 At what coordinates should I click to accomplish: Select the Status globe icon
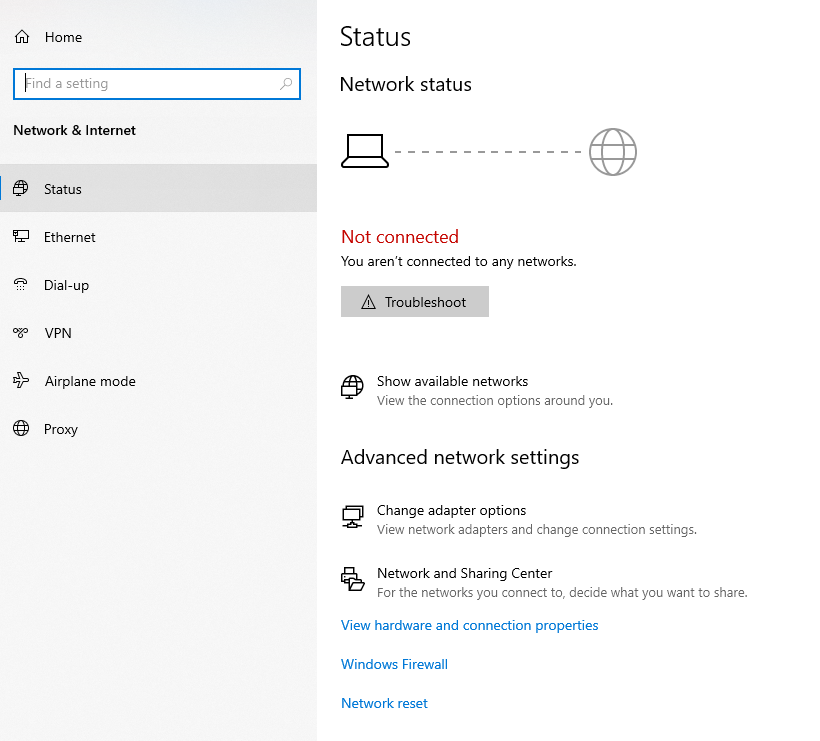point(21,189)
